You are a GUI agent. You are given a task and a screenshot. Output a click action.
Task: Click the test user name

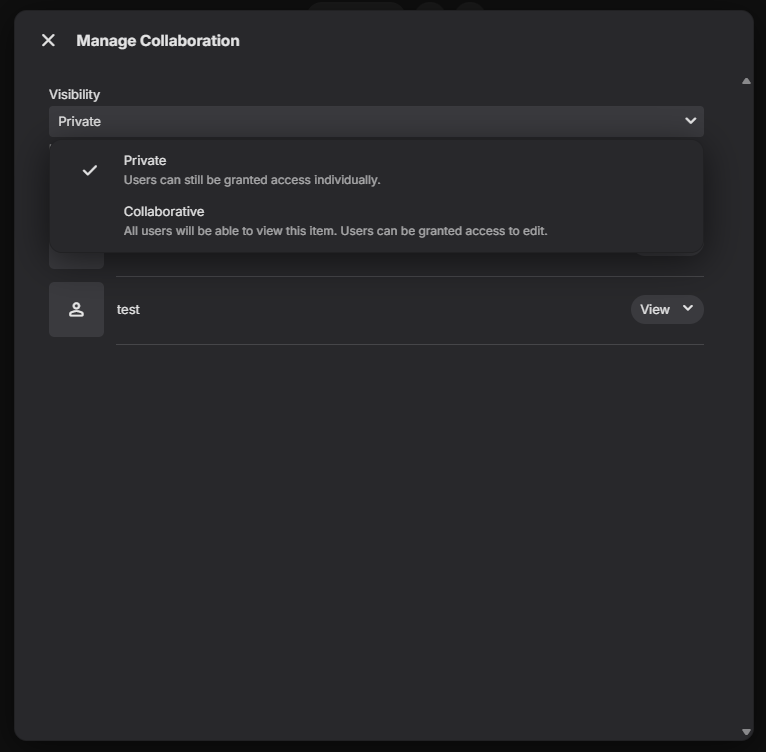(x=128, y=310)
